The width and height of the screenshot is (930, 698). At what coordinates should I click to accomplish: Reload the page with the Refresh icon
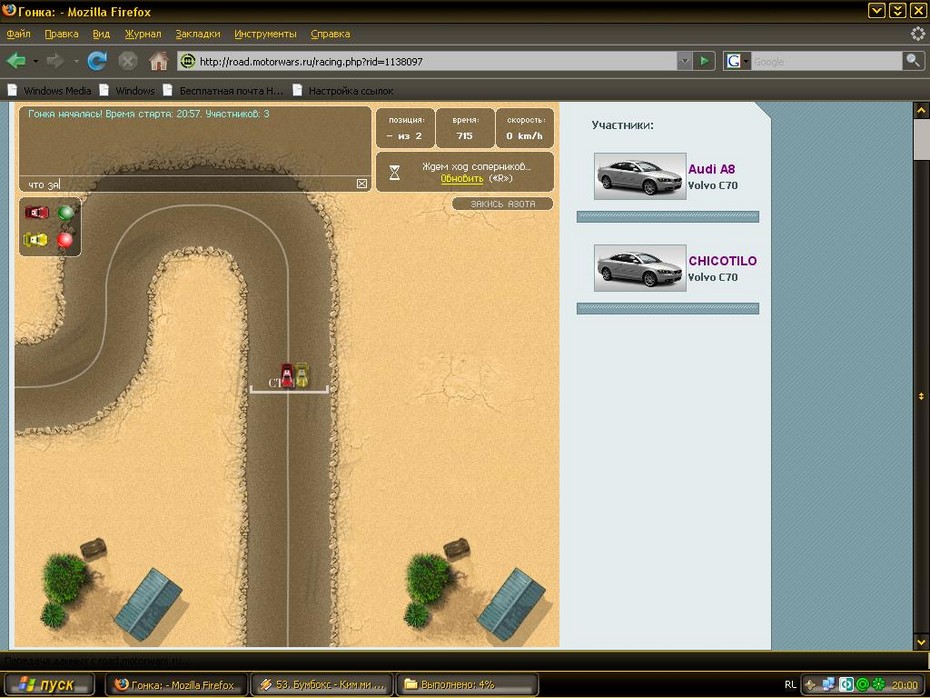coord(97,61)
